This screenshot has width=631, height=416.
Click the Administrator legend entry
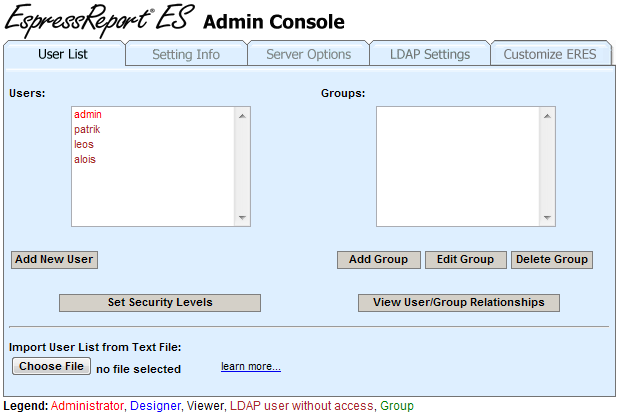coord(87,406)
